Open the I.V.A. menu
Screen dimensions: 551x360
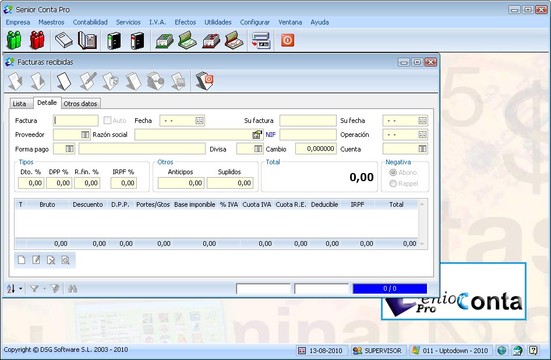pyautogui.click(x=157, y=22)
